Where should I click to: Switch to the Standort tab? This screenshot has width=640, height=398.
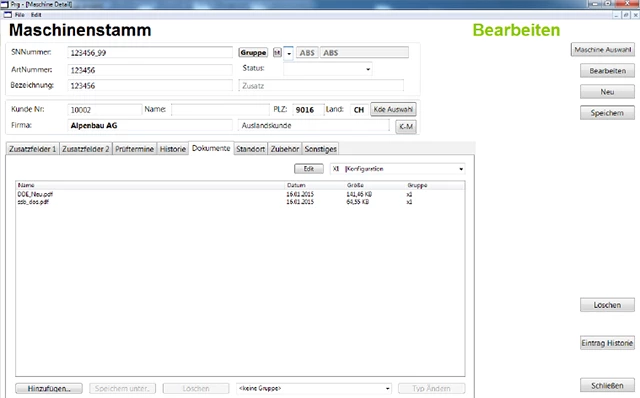[x=251, y=149]
